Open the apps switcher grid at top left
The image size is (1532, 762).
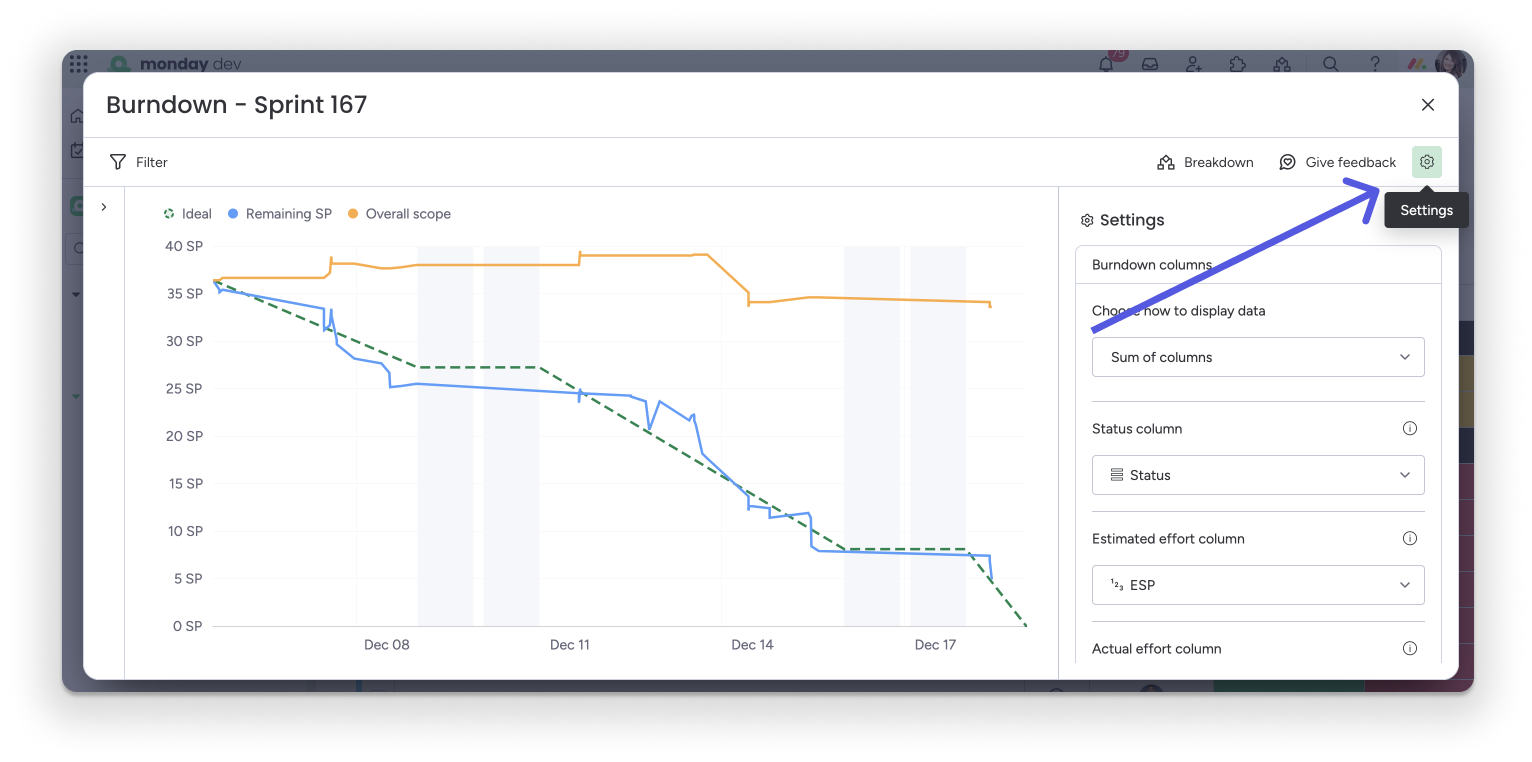tap(78, 63)
